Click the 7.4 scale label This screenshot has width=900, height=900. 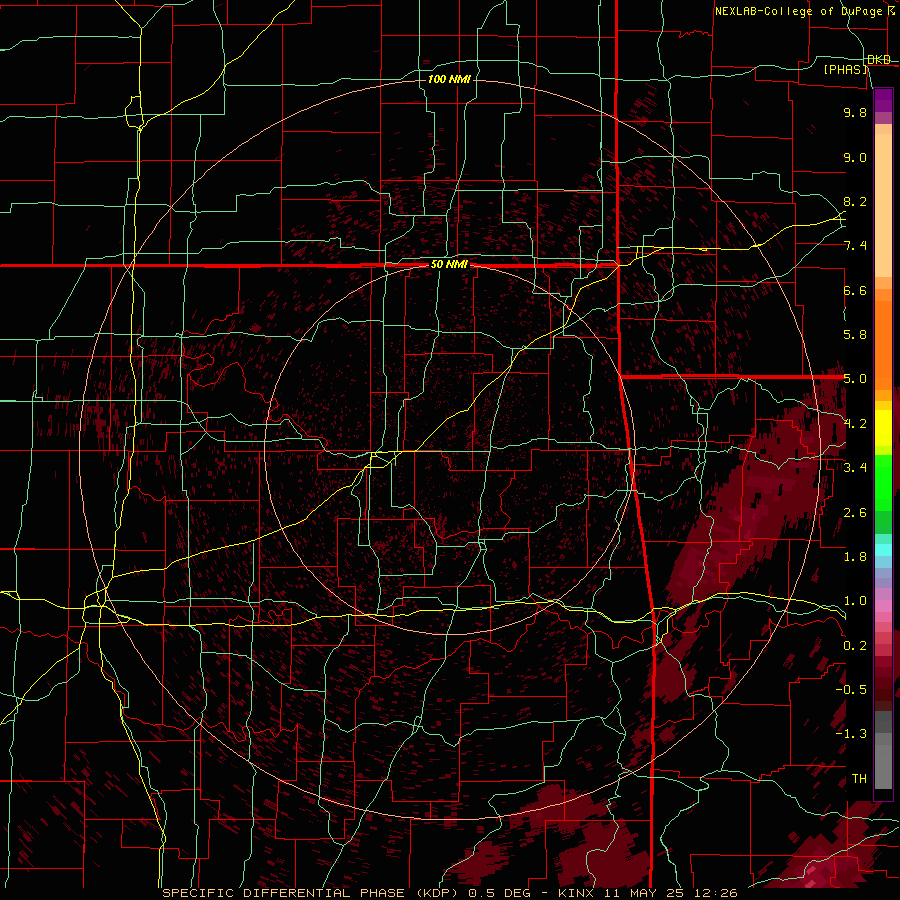pyautogui.click(x=855, y=246)
